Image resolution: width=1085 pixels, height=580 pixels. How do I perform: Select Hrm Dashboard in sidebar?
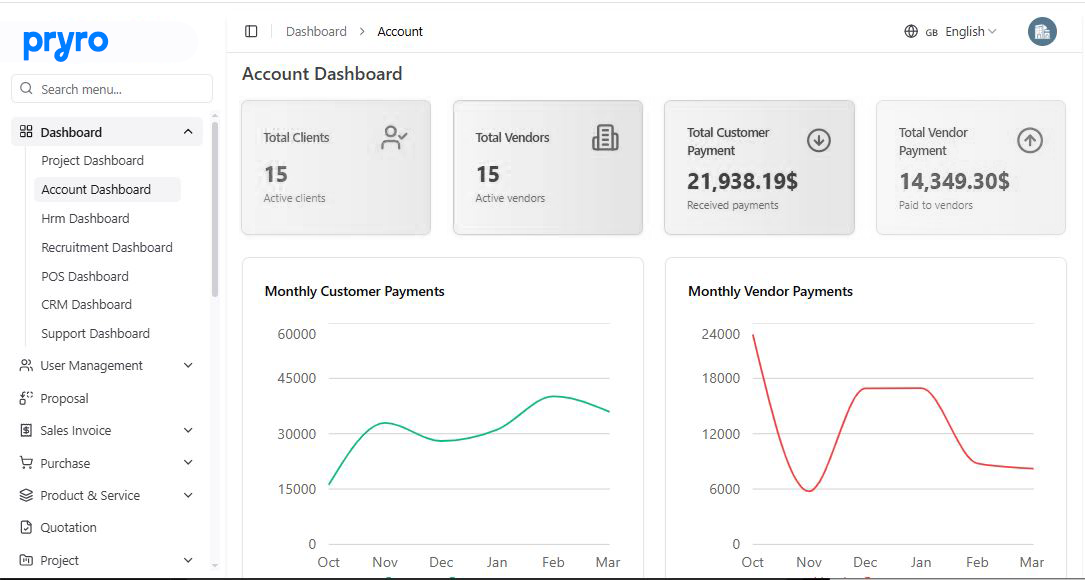[85, 219]
